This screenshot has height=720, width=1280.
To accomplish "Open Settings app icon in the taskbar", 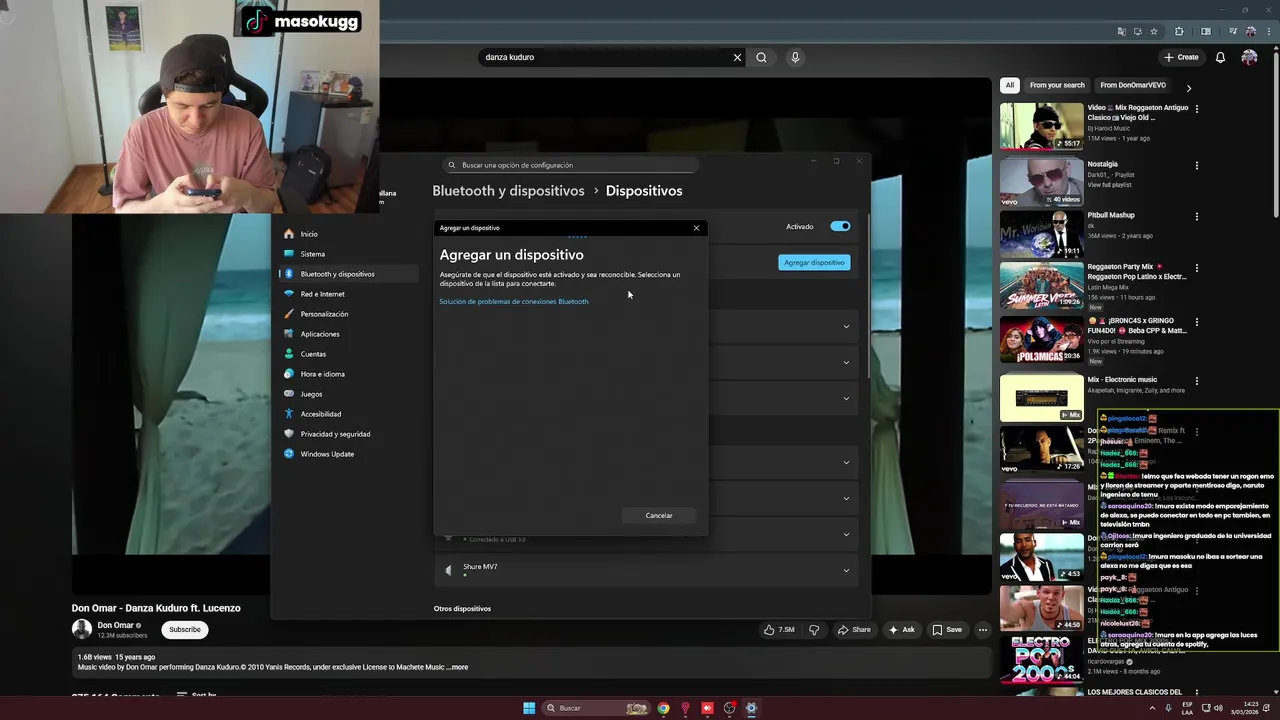I will [x=751, y=708].
